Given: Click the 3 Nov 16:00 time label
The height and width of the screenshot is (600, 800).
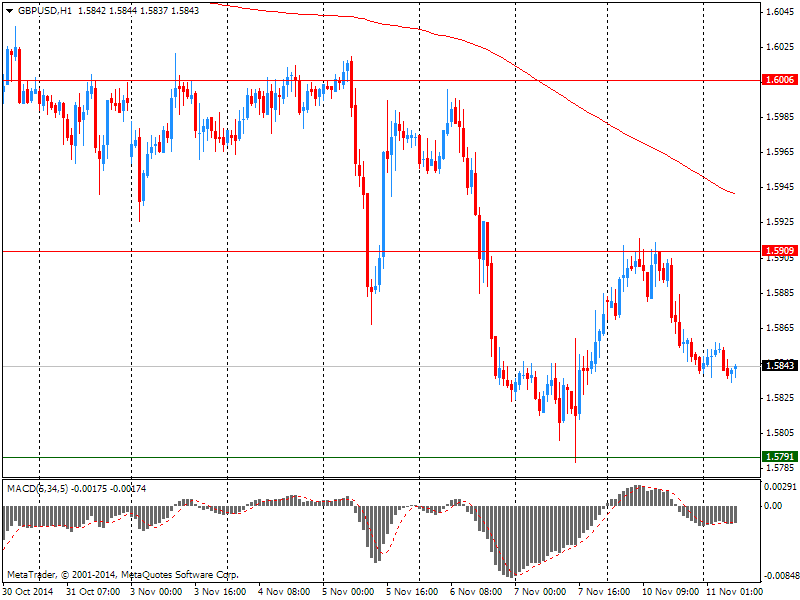Looking at the screenshot, I should coord(219,592).
